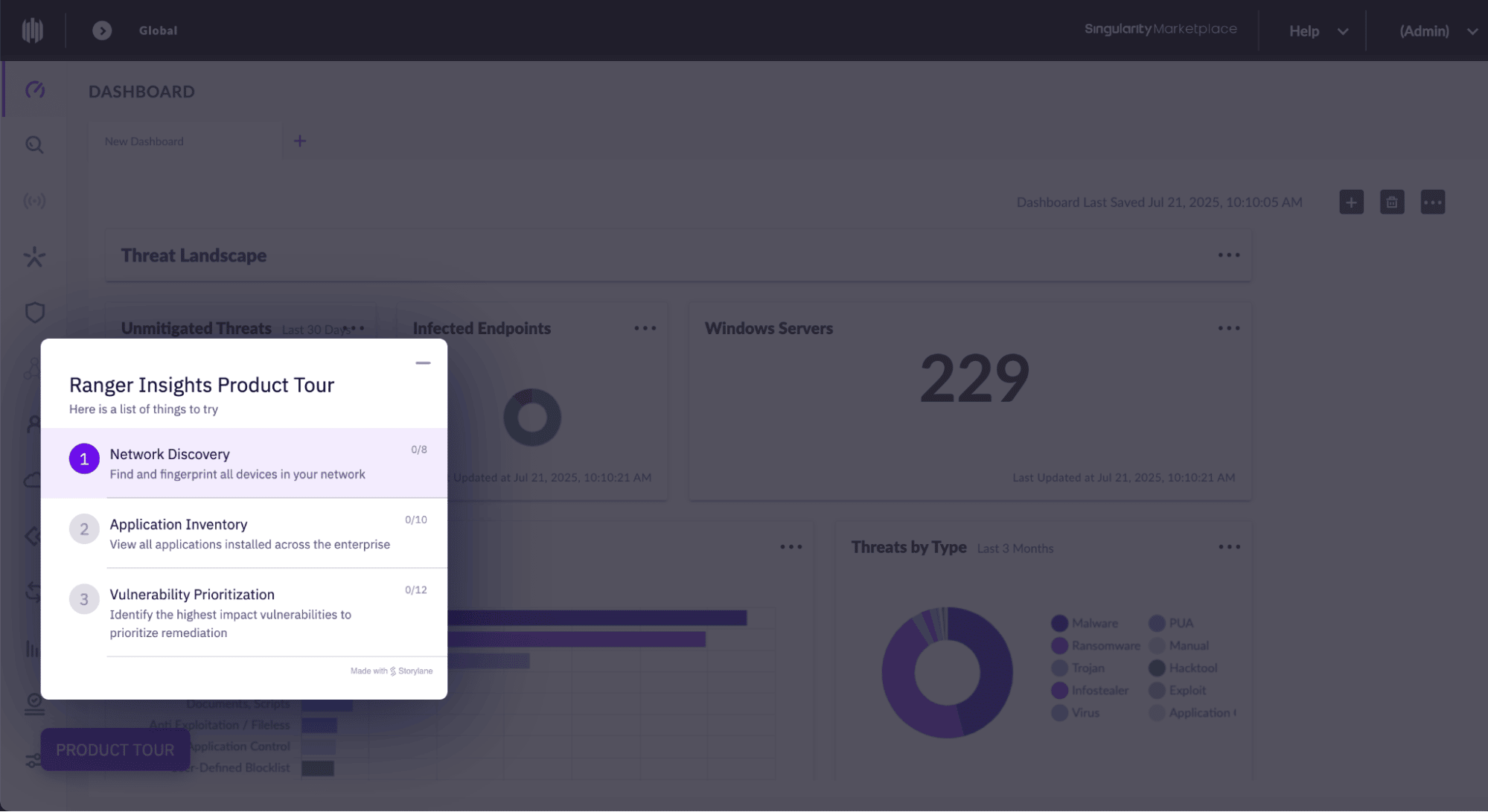Expand the Admin account dropdown

[x=1437, y=31]
